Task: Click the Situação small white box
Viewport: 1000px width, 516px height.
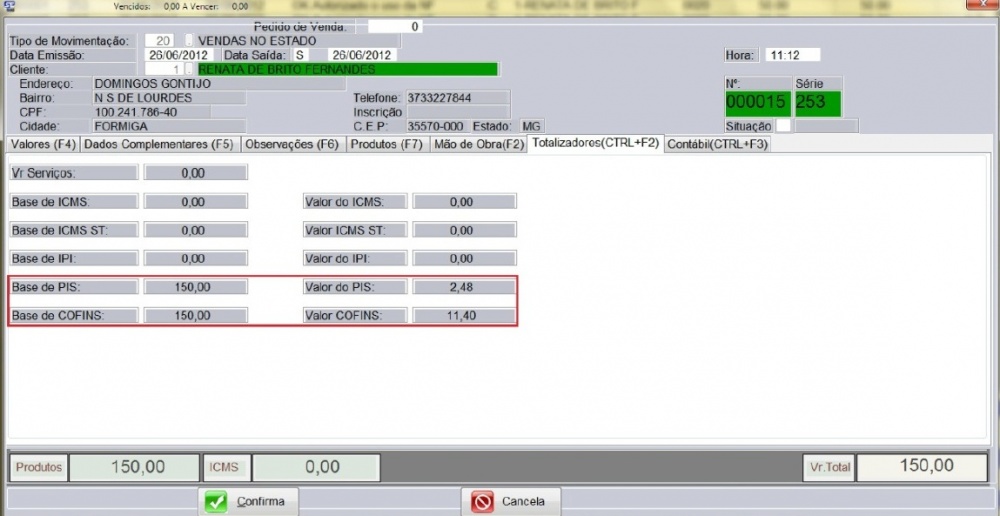Action: click(784, 126)
